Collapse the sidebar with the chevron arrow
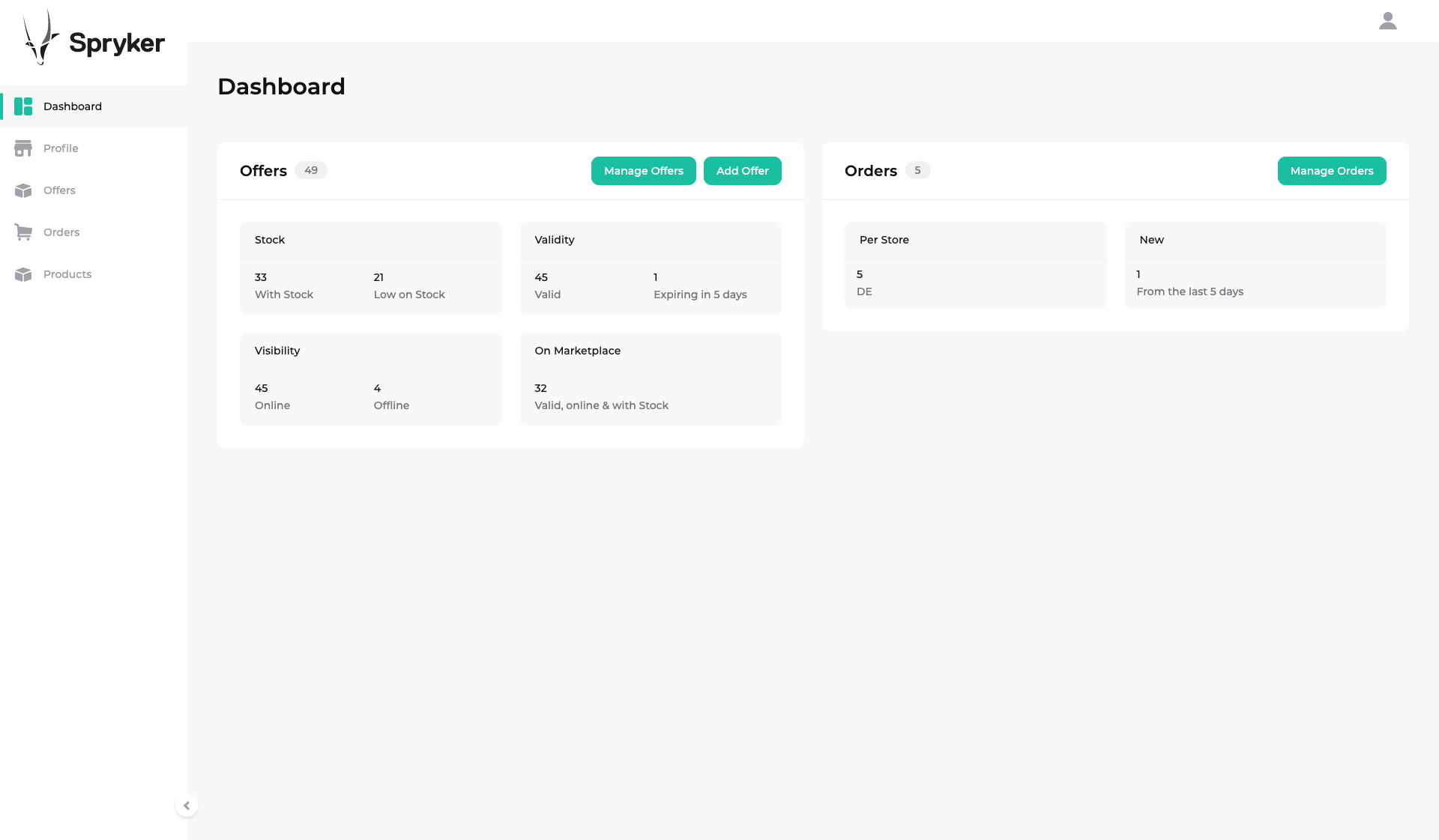Viewport: 1439px width, 840px height. [x=187, y=806]
